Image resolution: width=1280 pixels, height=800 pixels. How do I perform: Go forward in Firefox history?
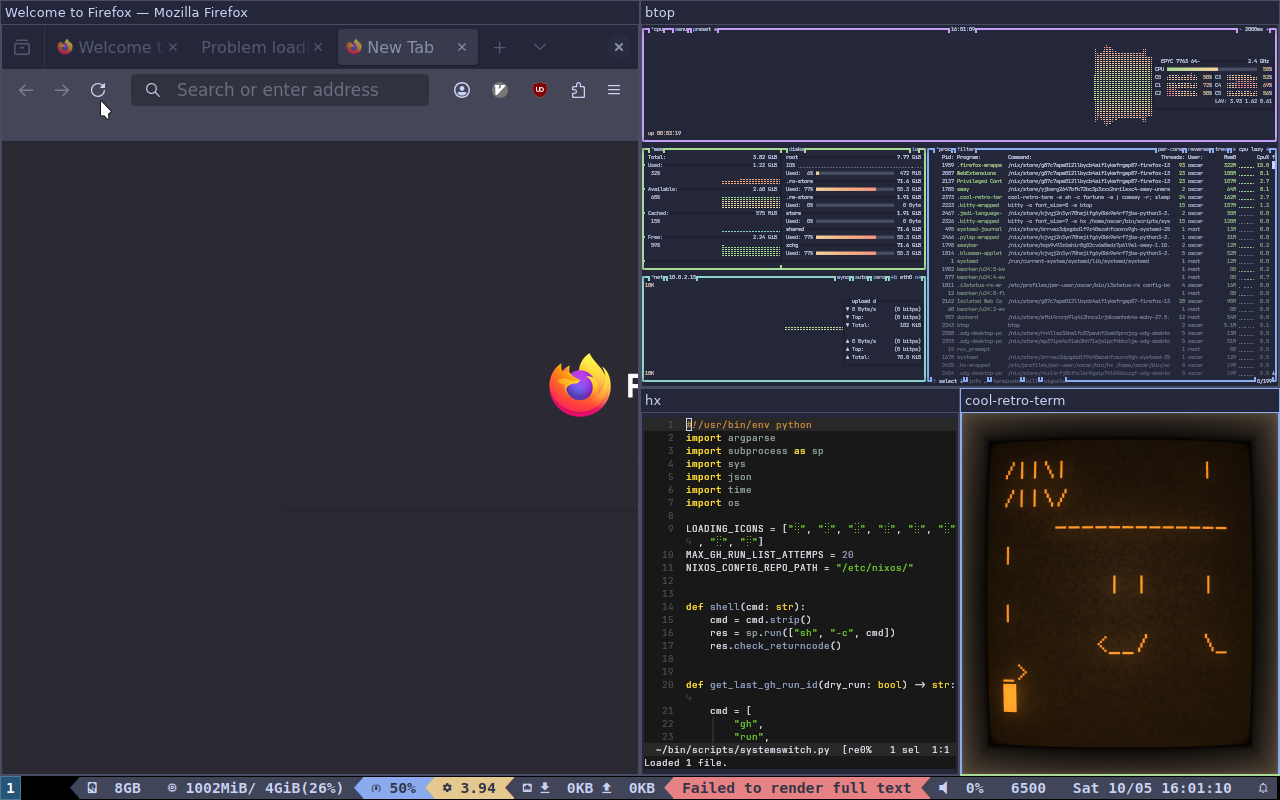[x=62, y=90]
